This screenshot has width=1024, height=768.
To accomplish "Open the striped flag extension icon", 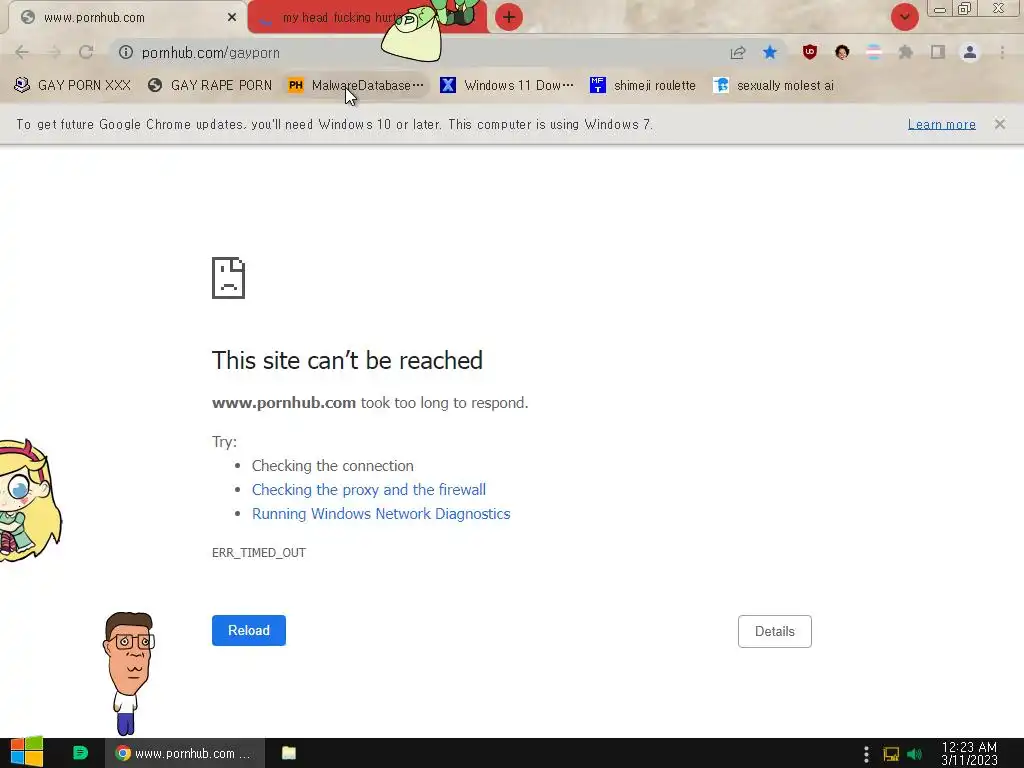I will tap(874, 52).
